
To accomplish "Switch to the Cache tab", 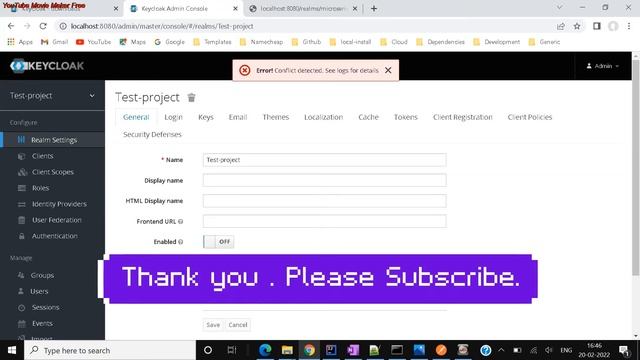I will [368, 117].
